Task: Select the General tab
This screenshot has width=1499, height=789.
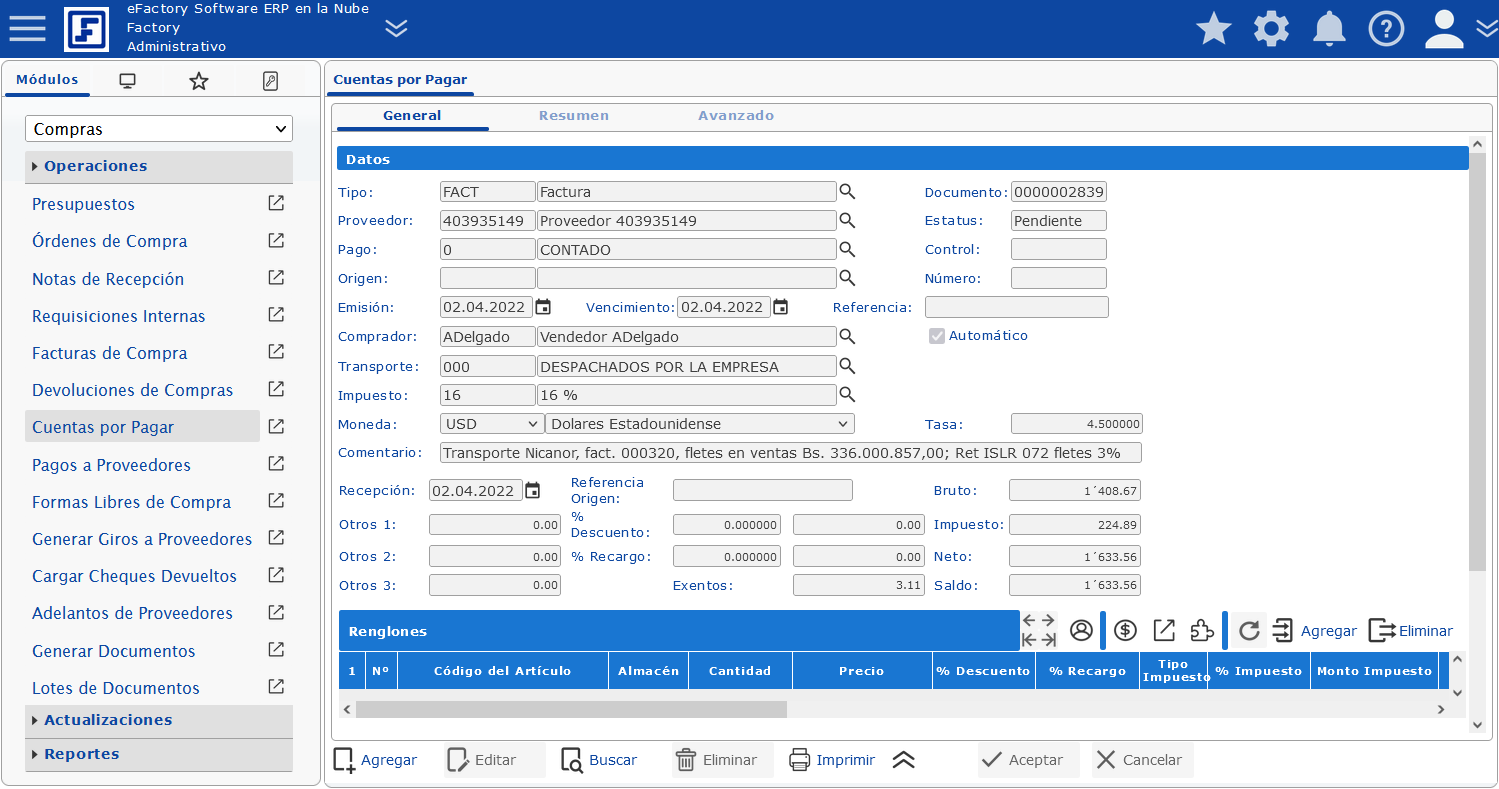Action: [412, 116]
